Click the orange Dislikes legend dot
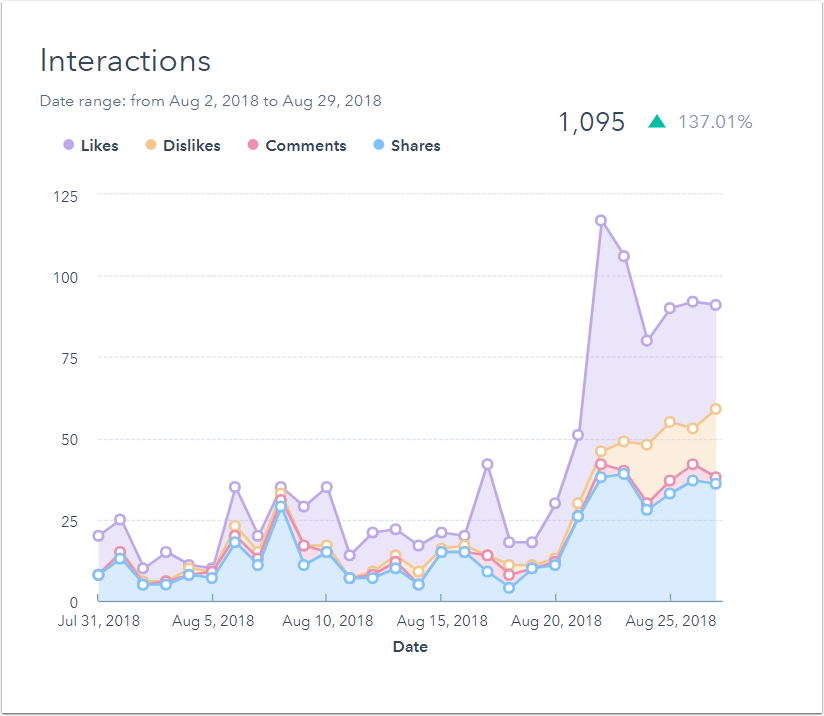The height and width of the screenshot is (716, 824). (x=151, y=146)
